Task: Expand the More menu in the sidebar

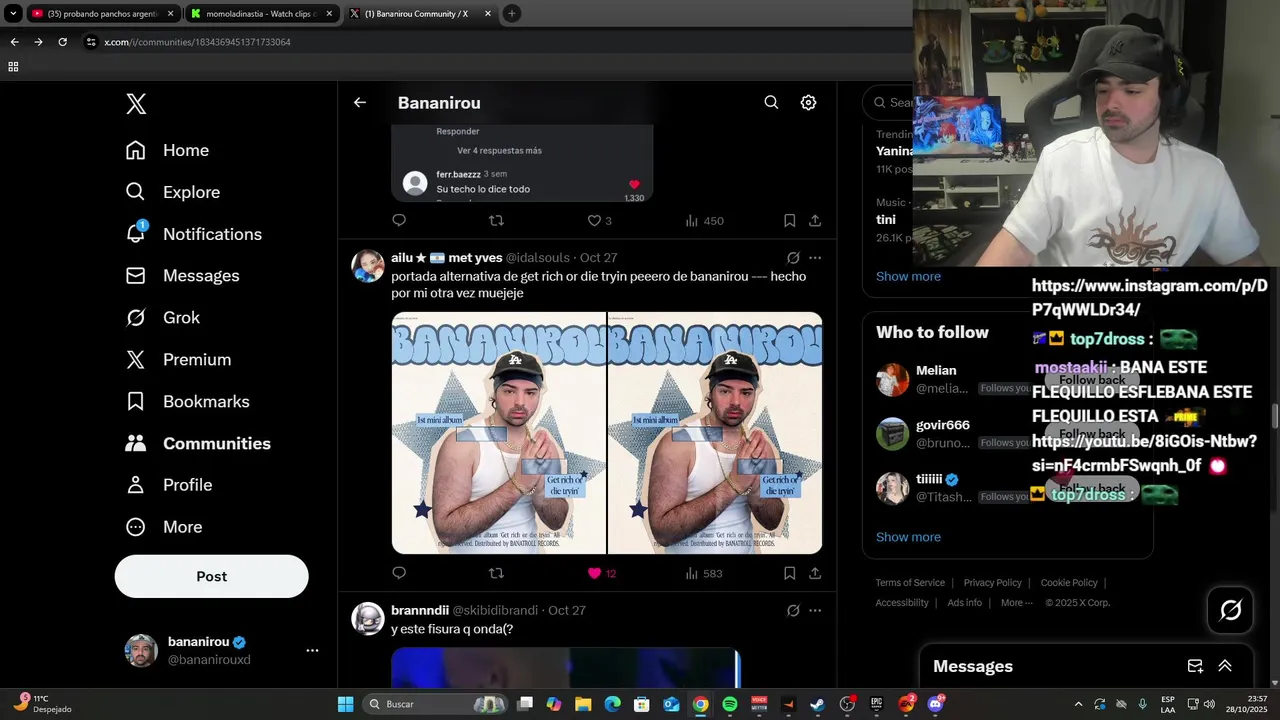Action: [x=163, y=527]
